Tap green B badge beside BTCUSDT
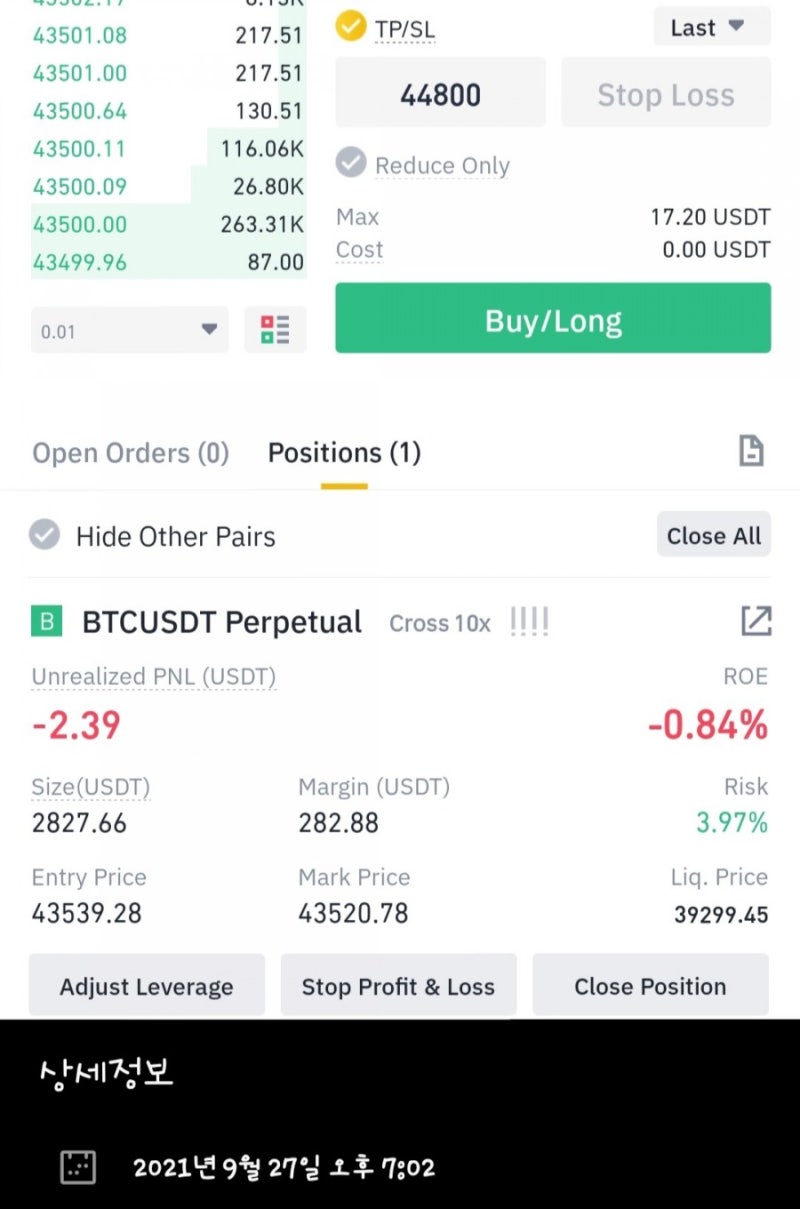This screenshot has width=800, height=1209. coord(47,622)
